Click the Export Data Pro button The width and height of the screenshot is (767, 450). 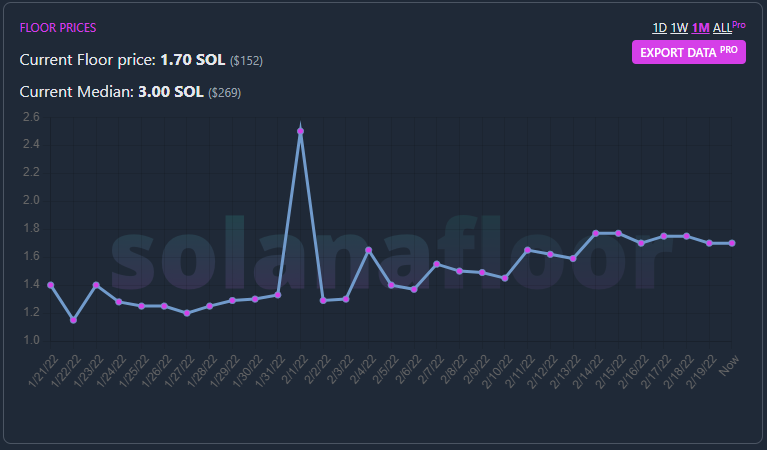689,52
